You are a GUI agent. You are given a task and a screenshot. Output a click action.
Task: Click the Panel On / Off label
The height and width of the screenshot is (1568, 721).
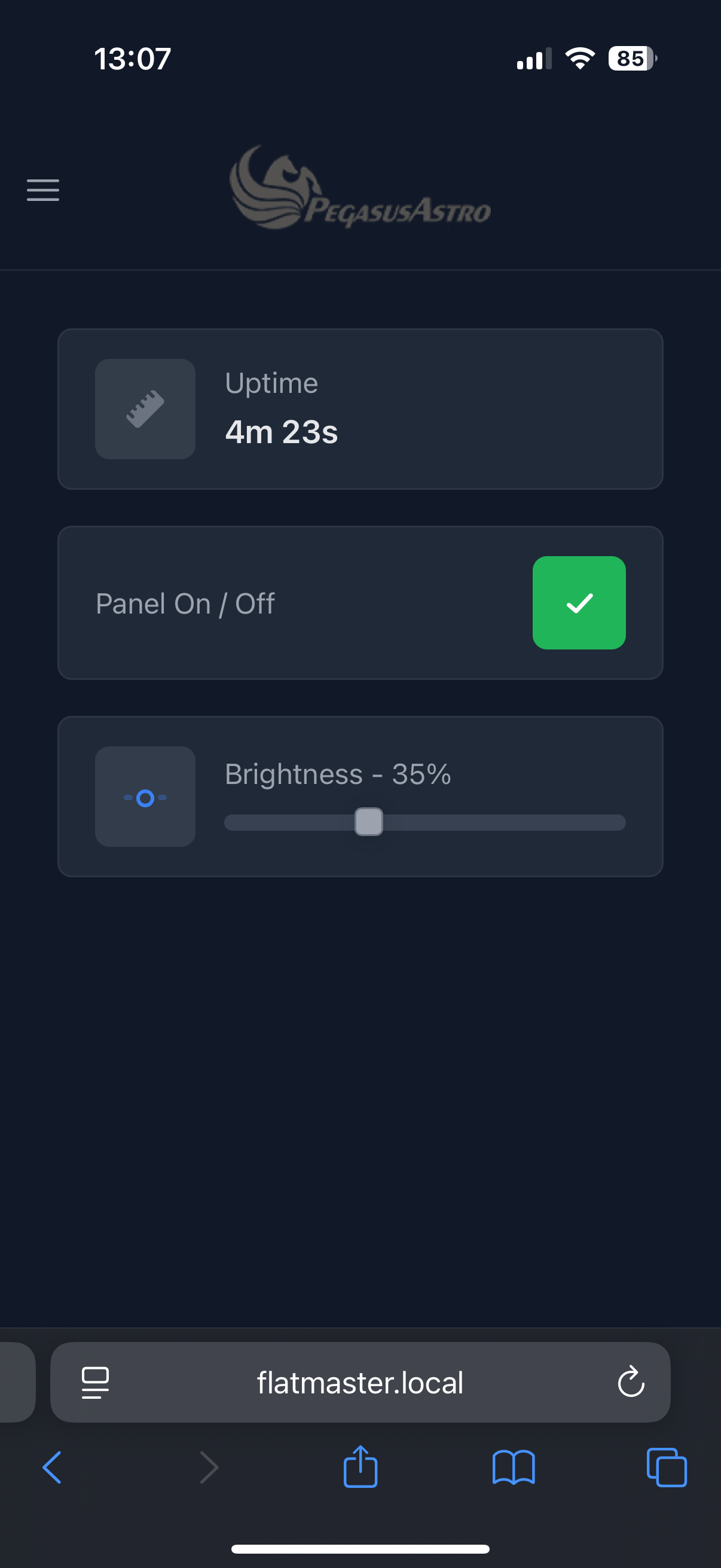click(185, 604)
